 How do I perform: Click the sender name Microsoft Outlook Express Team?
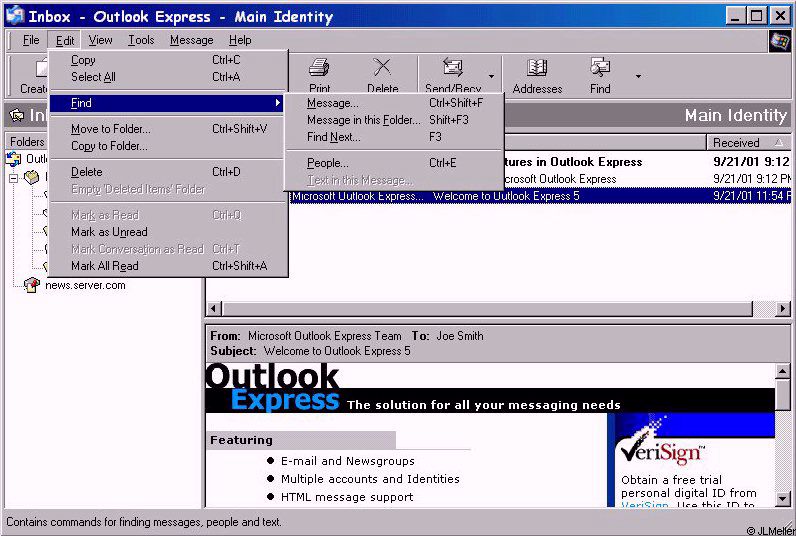324,336
